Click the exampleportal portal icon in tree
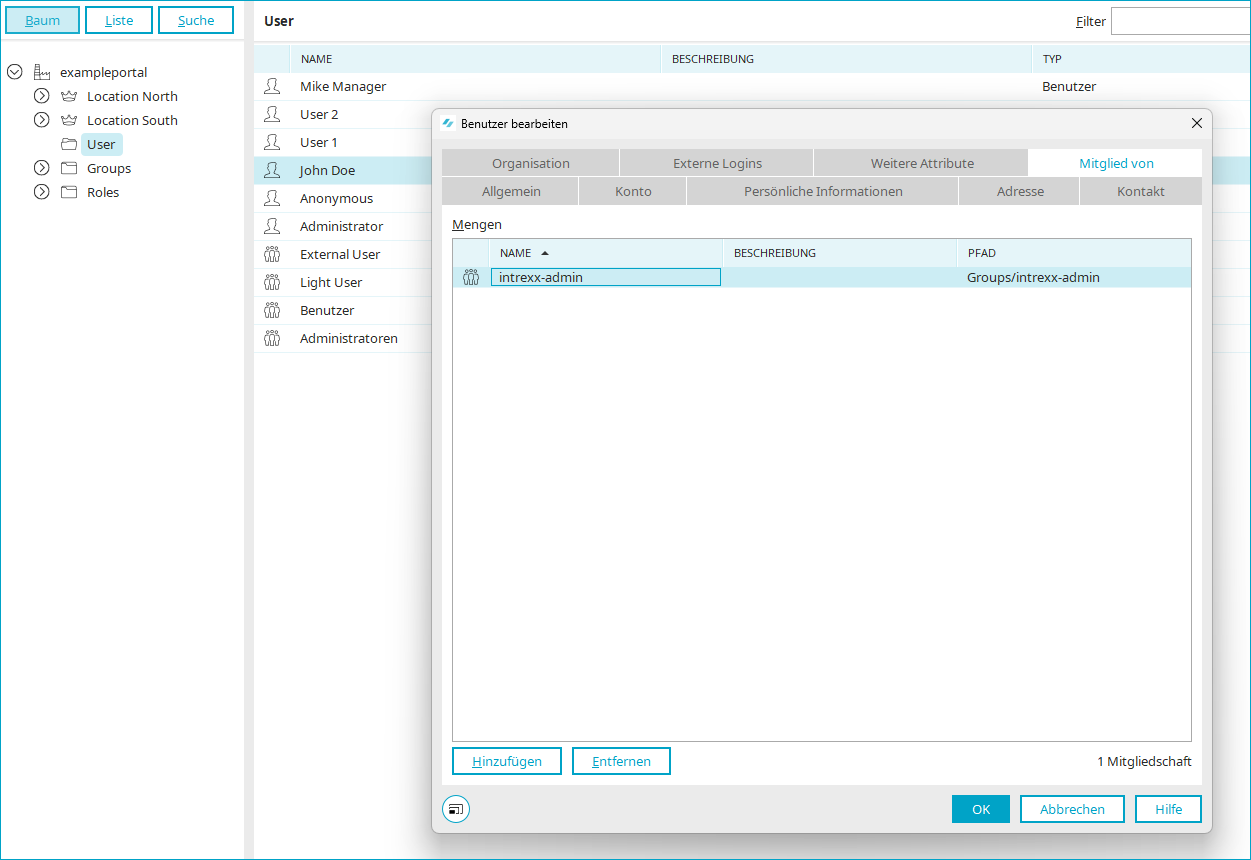 tap(42, 73)
